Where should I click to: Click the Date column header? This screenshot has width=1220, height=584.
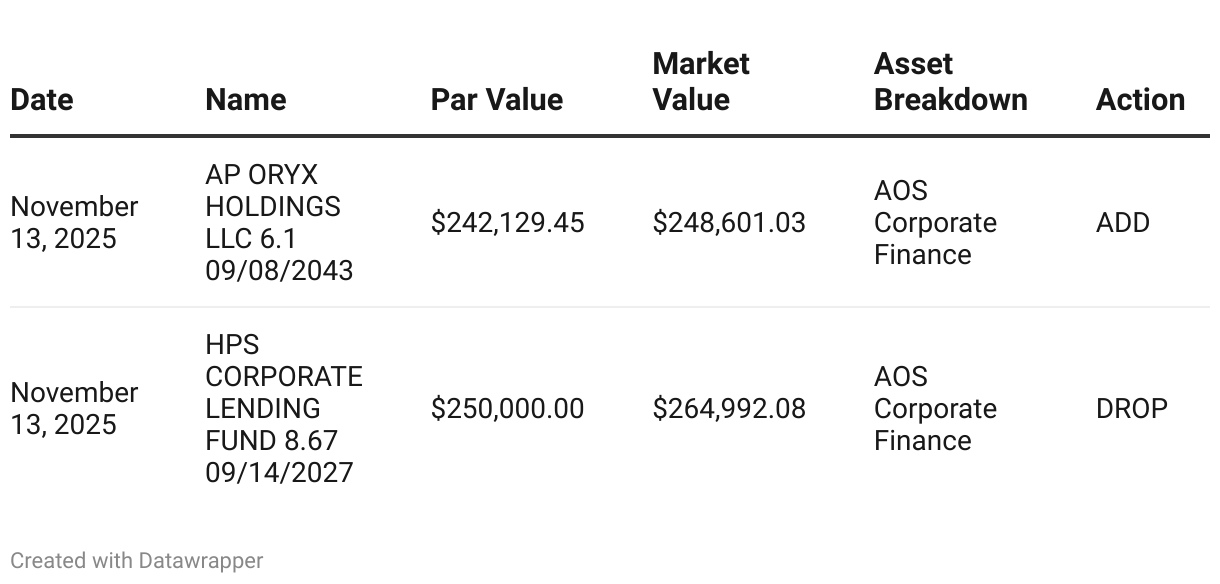[x=42, y=100]
